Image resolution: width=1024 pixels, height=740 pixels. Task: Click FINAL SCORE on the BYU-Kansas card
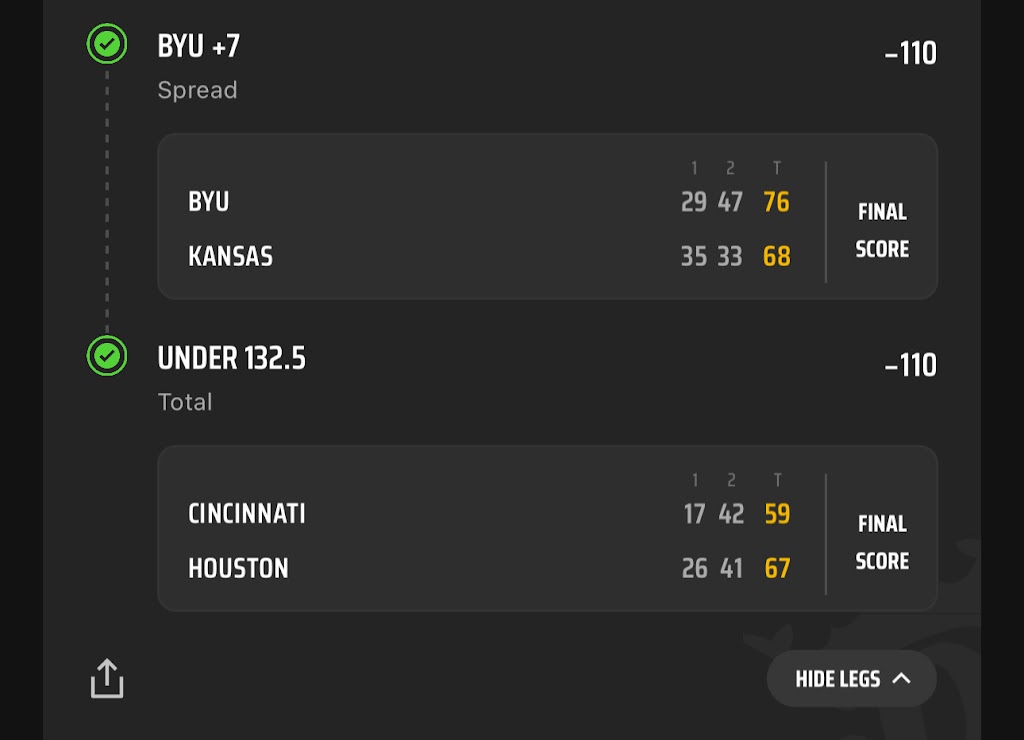click(x=881, y=230)
